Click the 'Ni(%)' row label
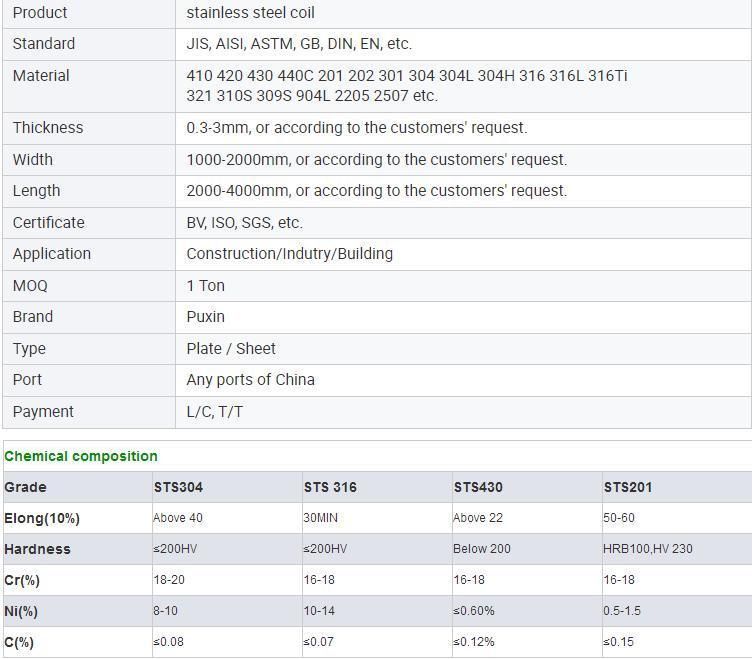 point(21,612)
